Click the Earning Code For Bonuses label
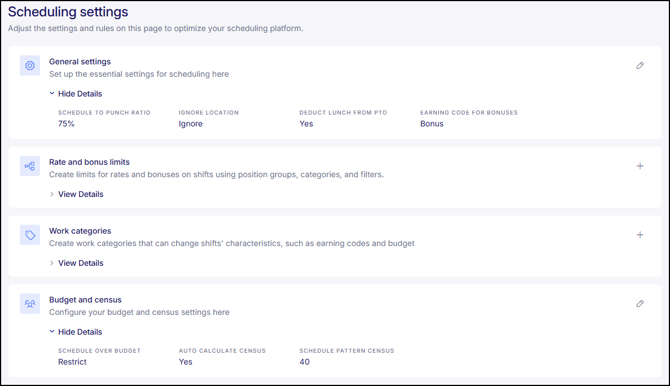Image resolution: width=670 pixels, height=386 pixels. (469, 112)
